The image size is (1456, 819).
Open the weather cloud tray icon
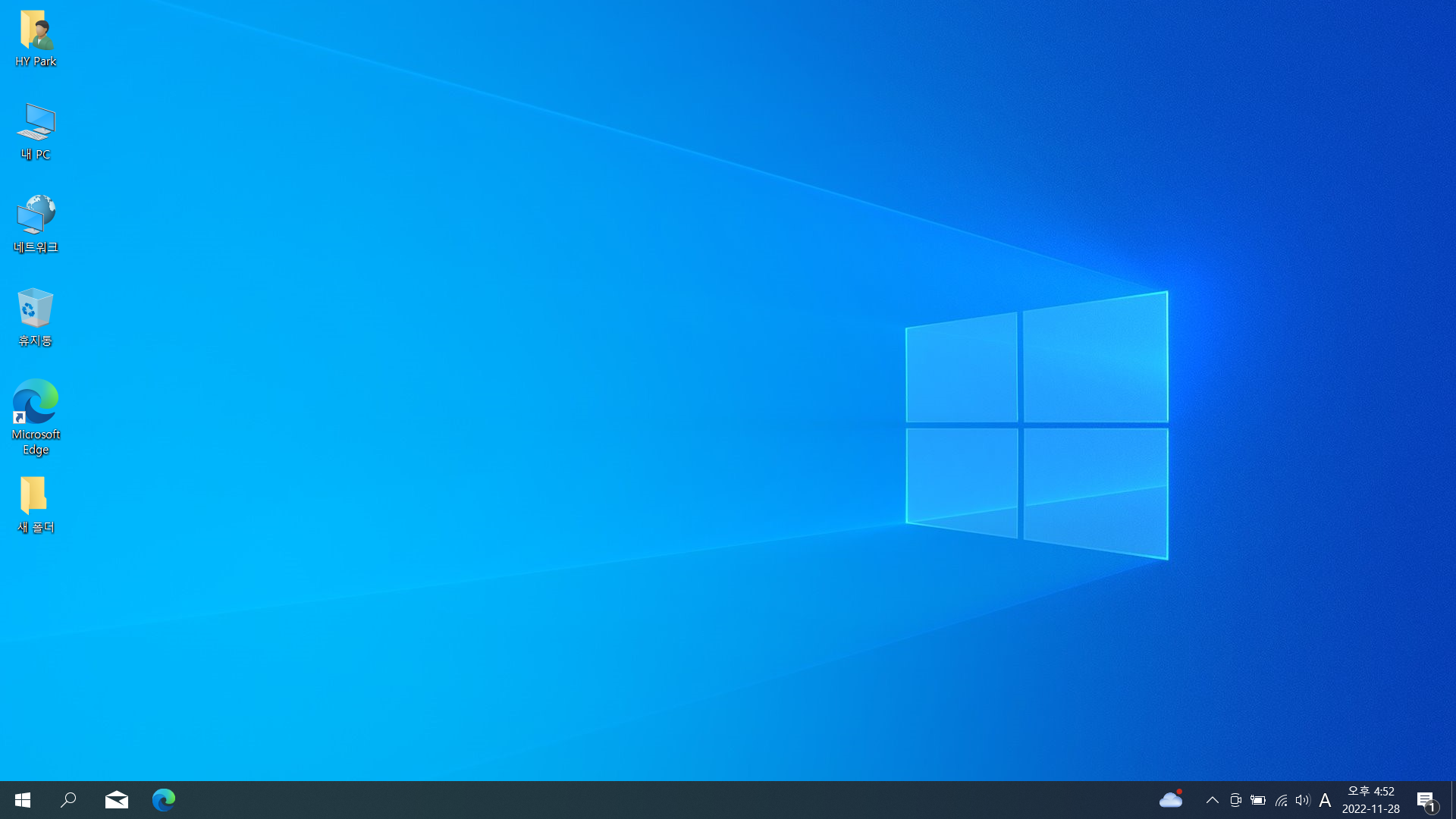click(x=1172, y=799)
